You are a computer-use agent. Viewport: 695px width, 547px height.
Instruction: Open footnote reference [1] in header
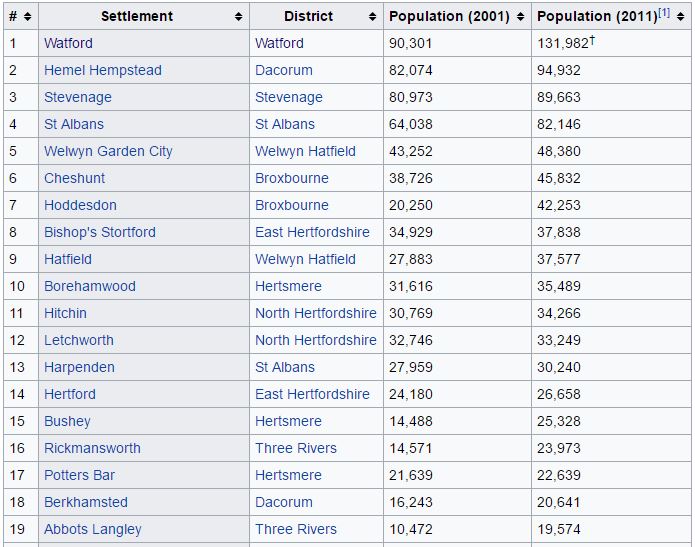664,13
